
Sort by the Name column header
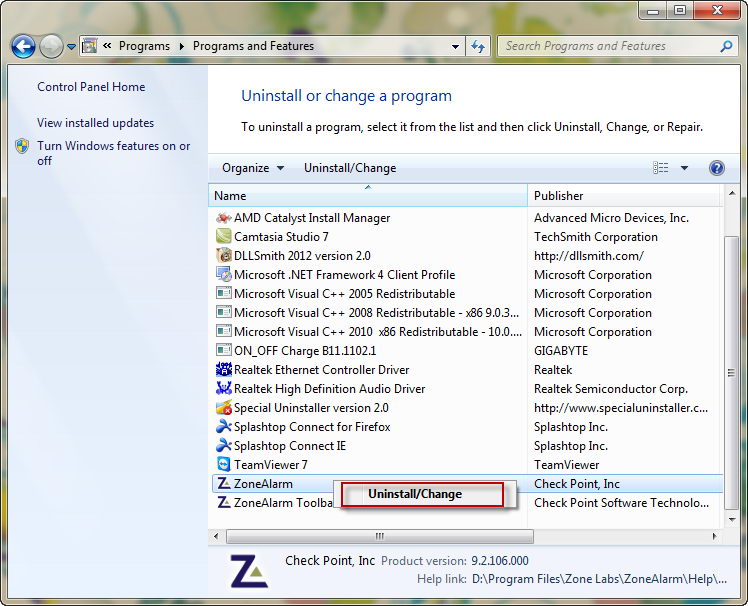tap(368, 196)
